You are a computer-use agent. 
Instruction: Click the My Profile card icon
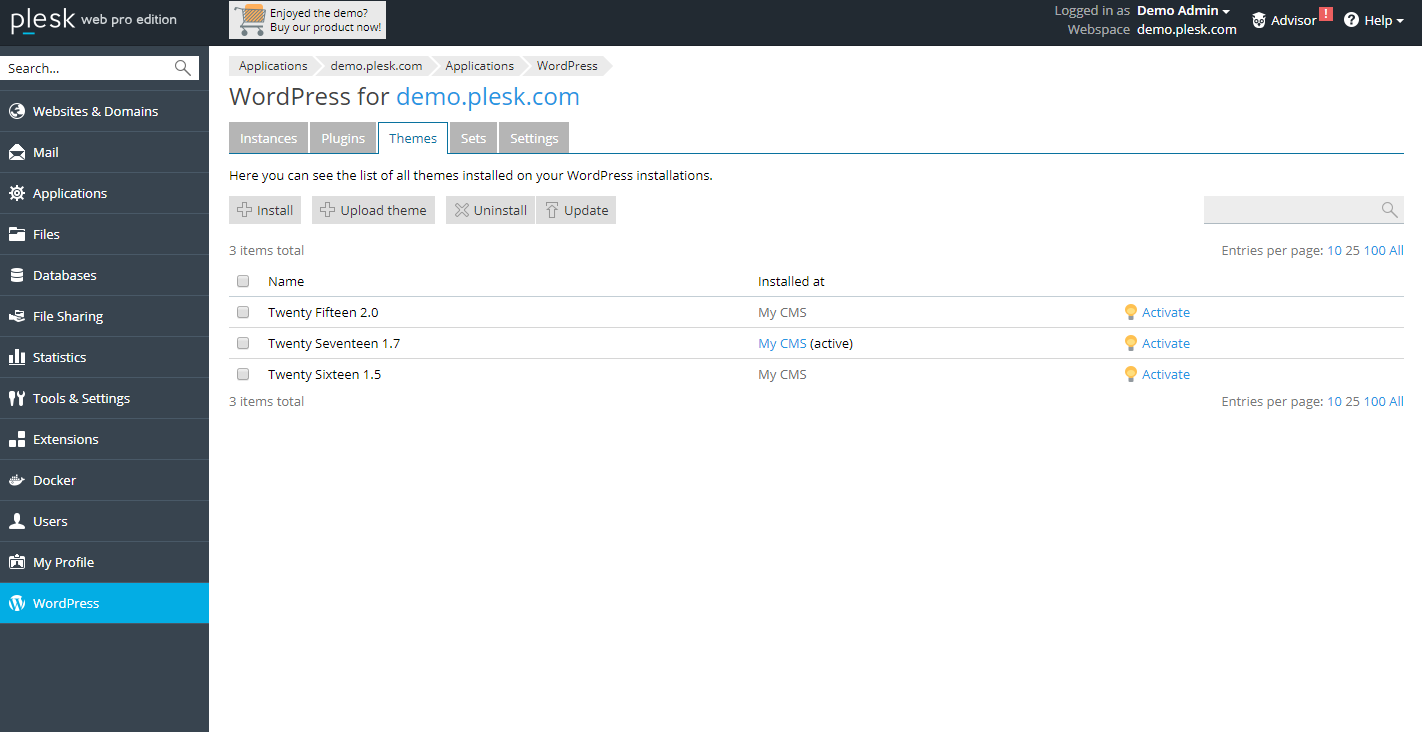[x=17, y=562]
